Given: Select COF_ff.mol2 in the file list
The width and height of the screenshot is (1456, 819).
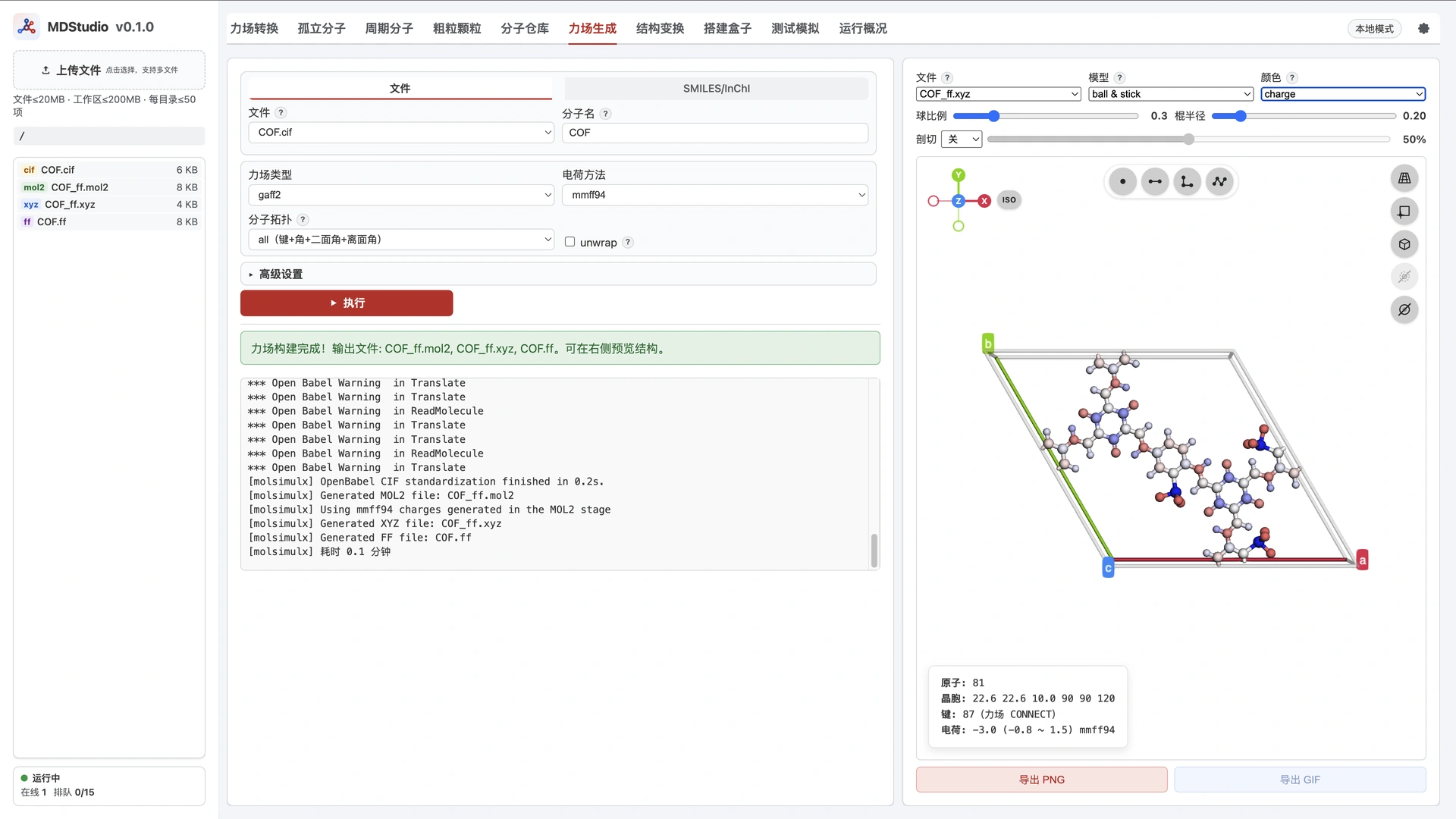Looking at the screenshot, I should point(109,187).
